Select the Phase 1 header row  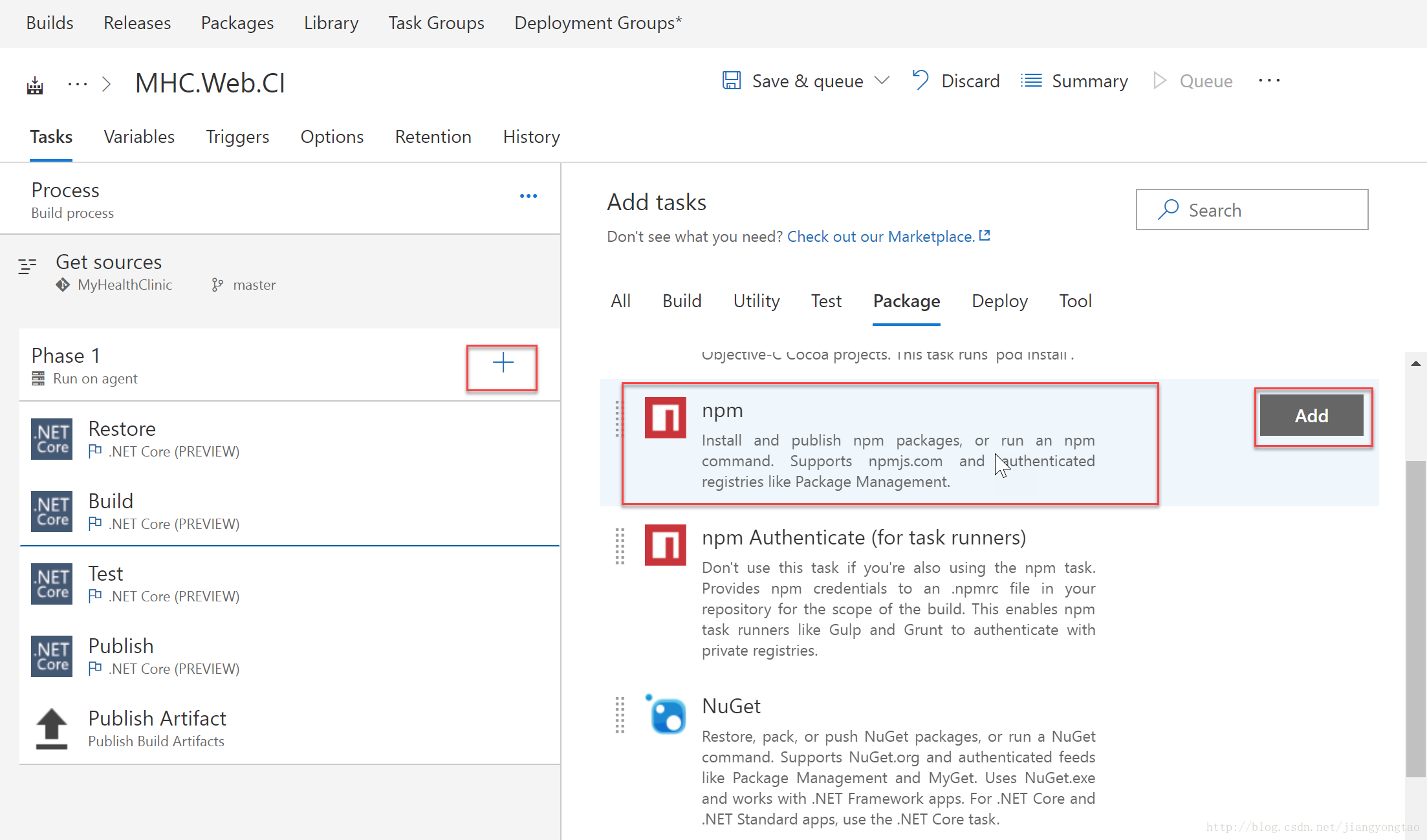point(289,365)
